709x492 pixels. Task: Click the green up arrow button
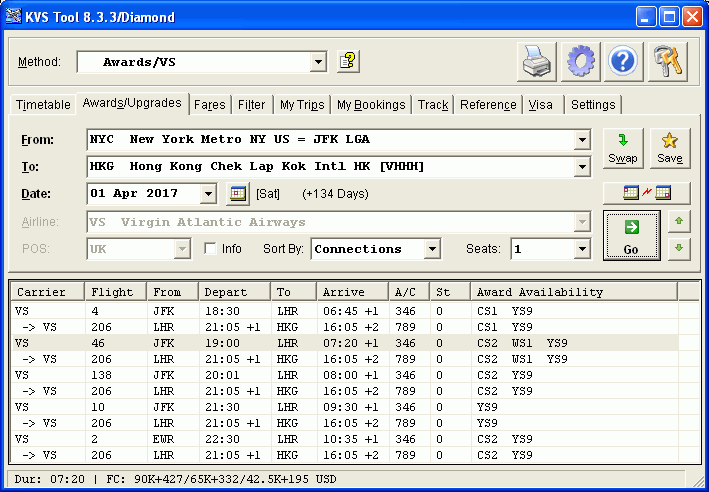679,222
